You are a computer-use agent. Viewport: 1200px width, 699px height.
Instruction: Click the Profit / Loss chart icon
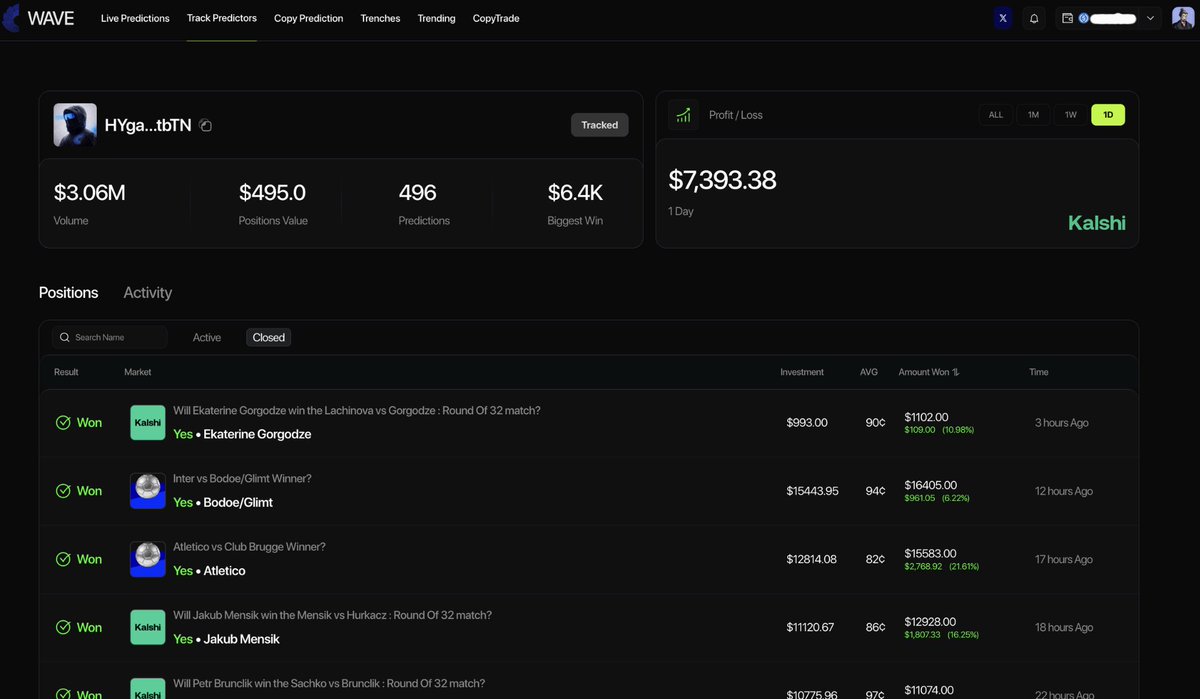684,115
